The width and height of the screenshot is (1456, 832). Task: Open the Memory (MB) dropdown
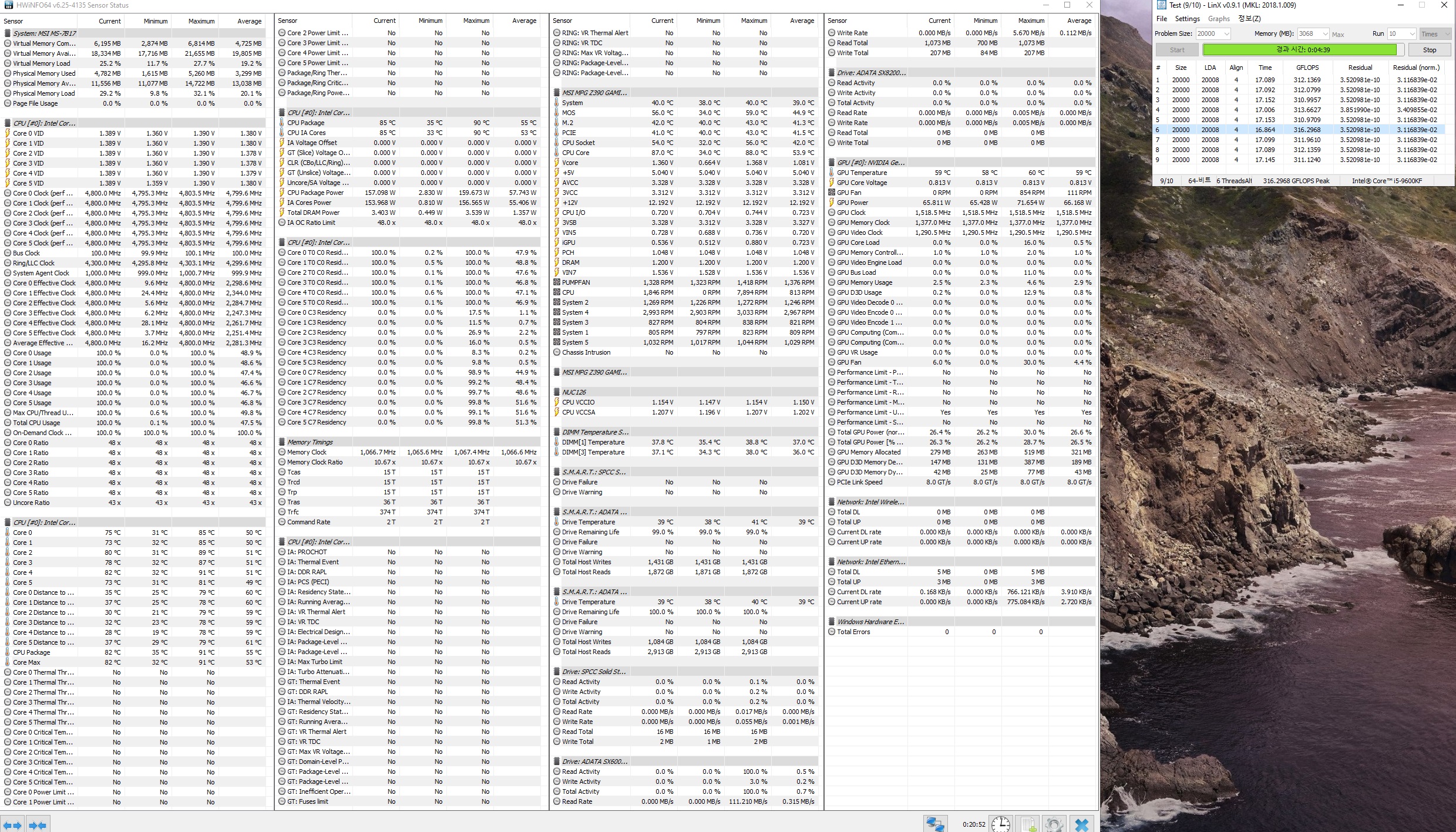[1325, 34]
